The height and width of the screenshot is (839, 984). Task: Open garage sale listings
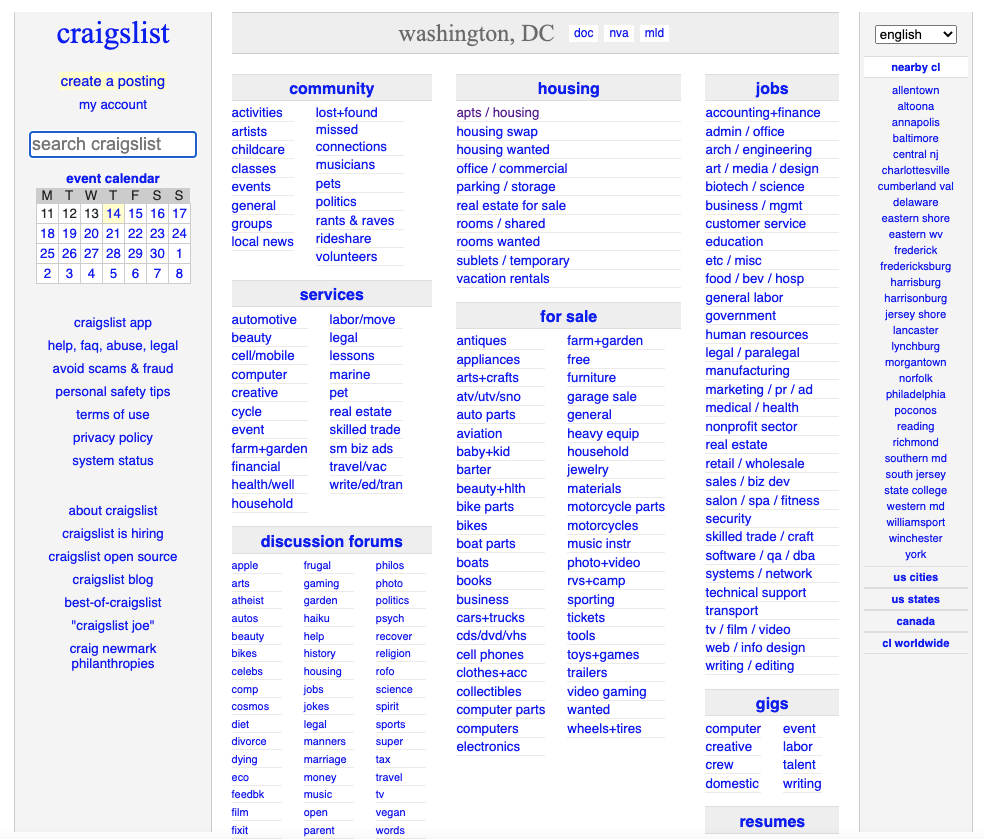click(602, 397)
